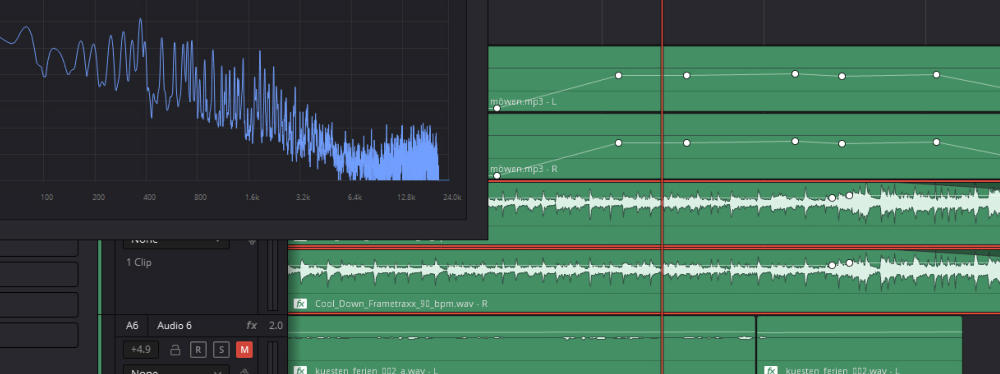Select the second keyframe on möwen.mp3 - R
Screen dimensions: 1000x374
(619, 142)
